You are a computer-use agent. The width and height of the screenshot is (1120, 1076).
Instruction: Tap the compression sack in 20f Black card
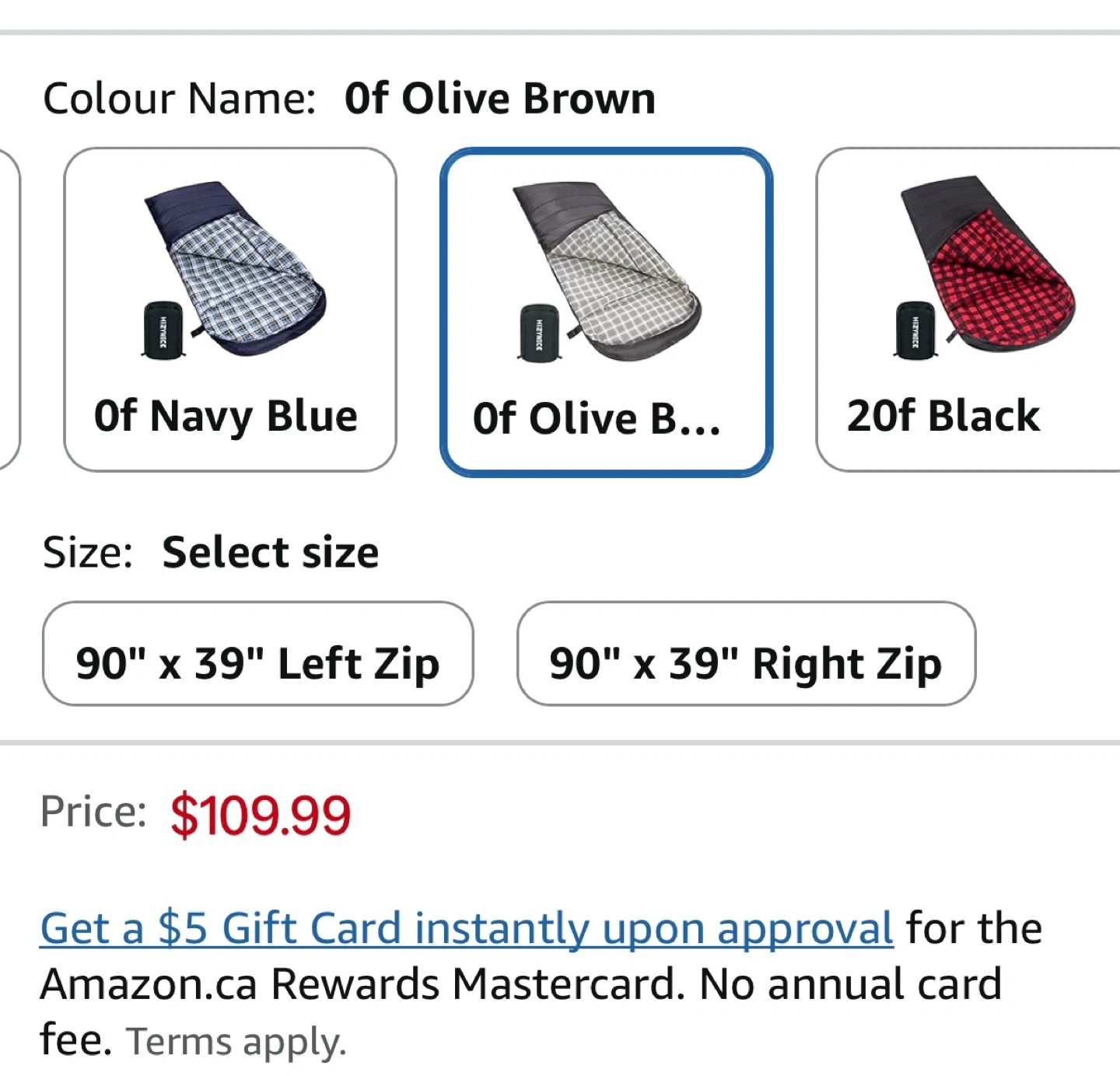coord(915,328)
